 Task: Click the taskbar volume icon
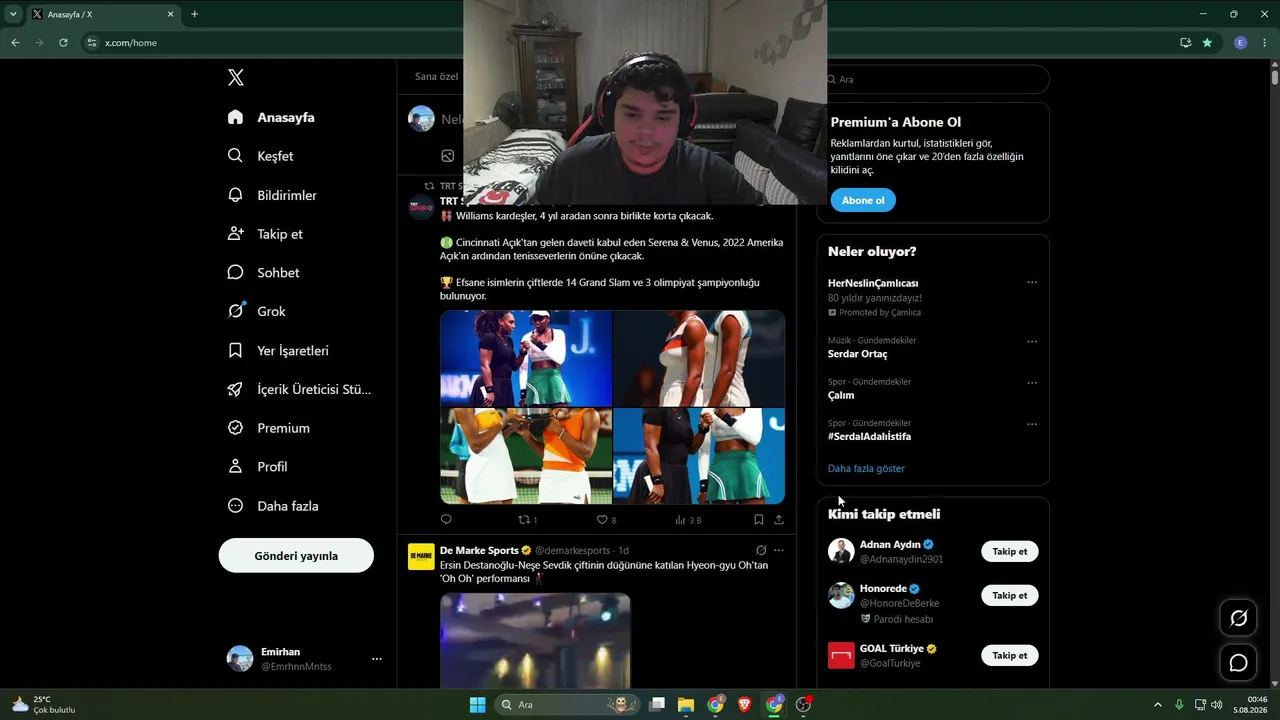click(x=1216, y=704)
